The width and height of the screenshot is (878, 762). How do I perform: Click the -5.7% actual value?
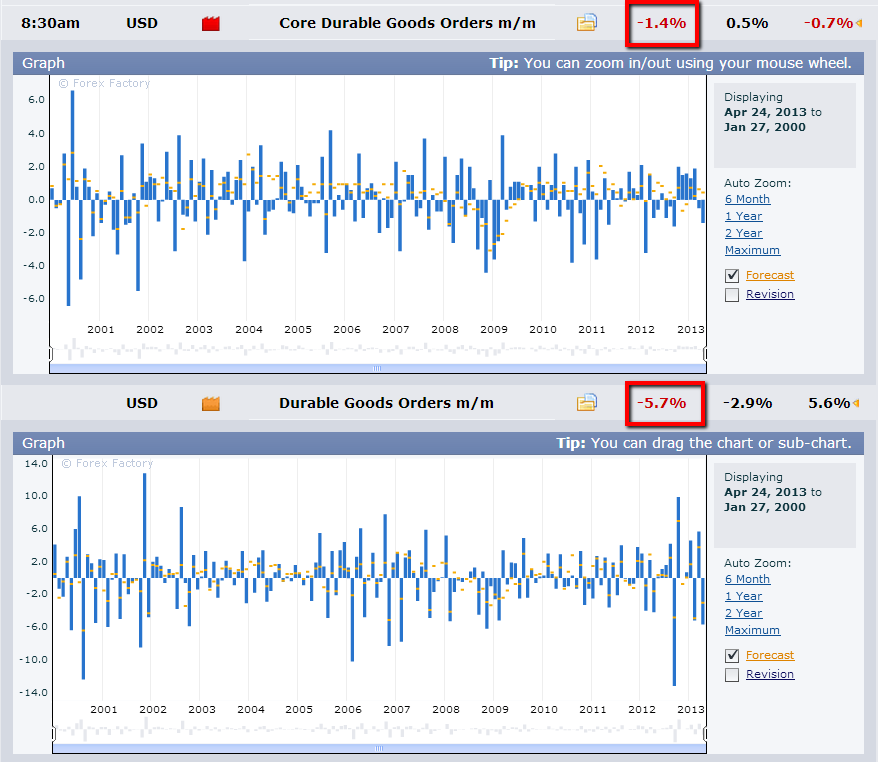(x=661, y=403)
